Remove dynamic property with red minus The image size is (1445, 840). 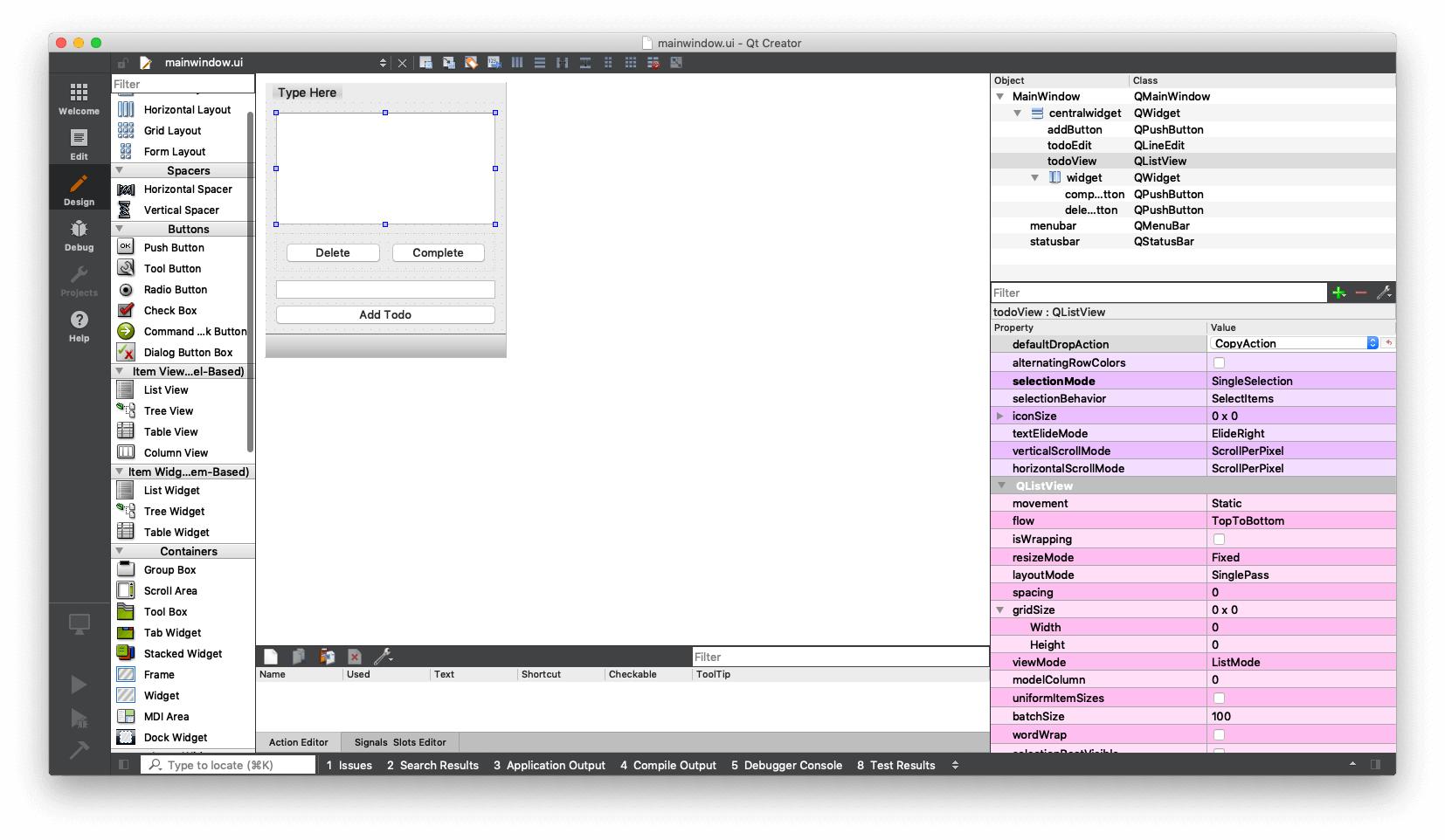click(1361, 293)
